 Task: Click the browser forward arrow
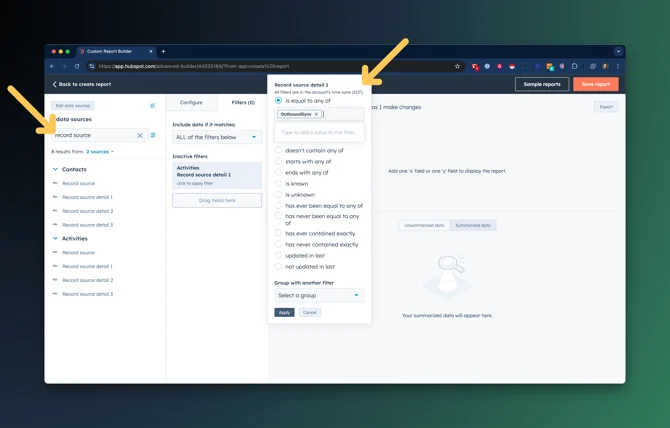[65, 66]
